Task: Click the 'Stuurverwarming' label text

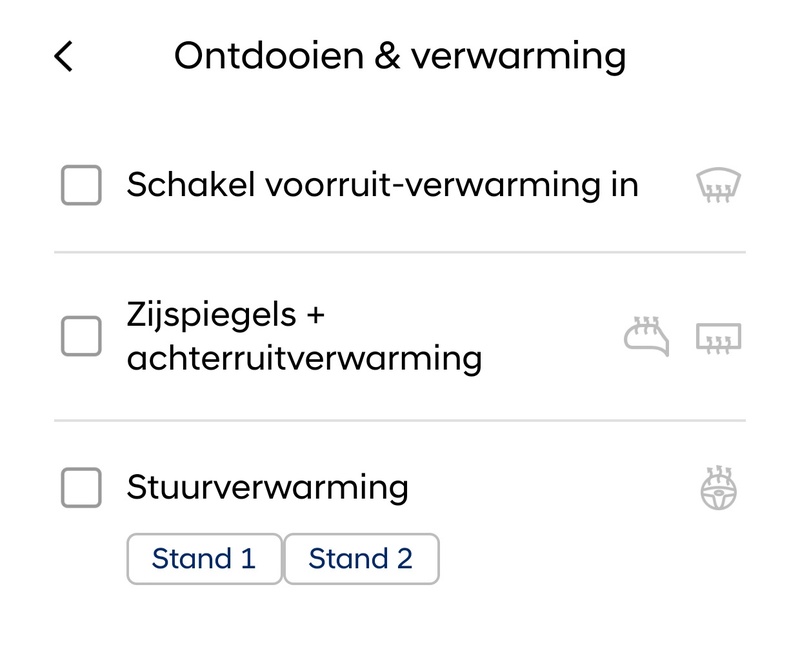Action: pos(268,488)
